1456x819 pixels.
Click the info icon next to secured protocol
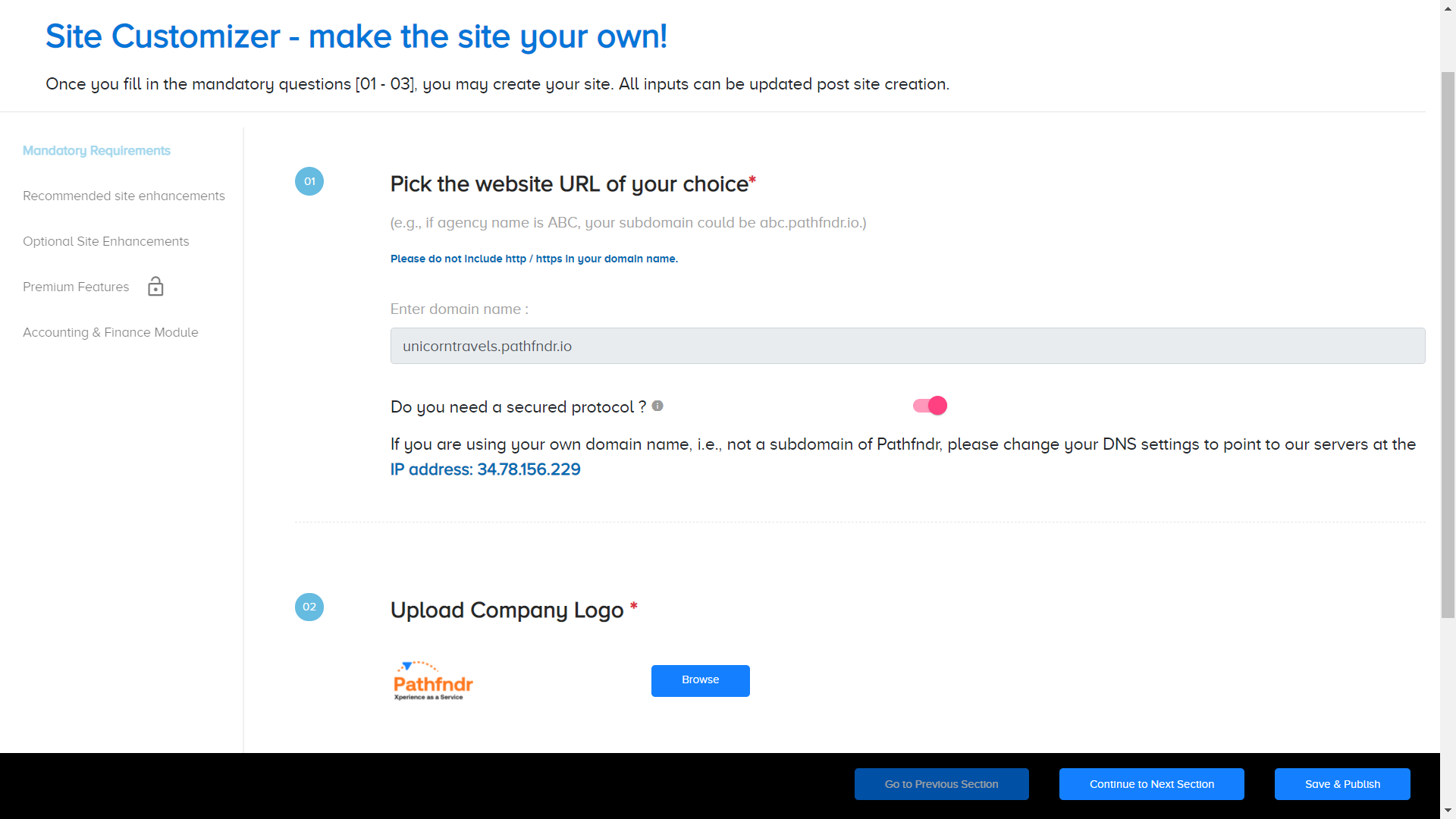point(657,406)
